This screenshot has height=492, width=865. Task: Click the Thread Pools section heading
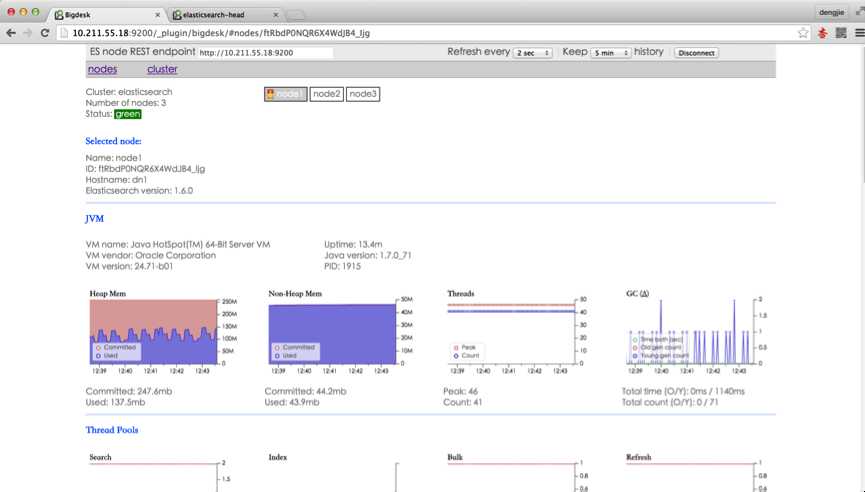click(x=112, y=430)
